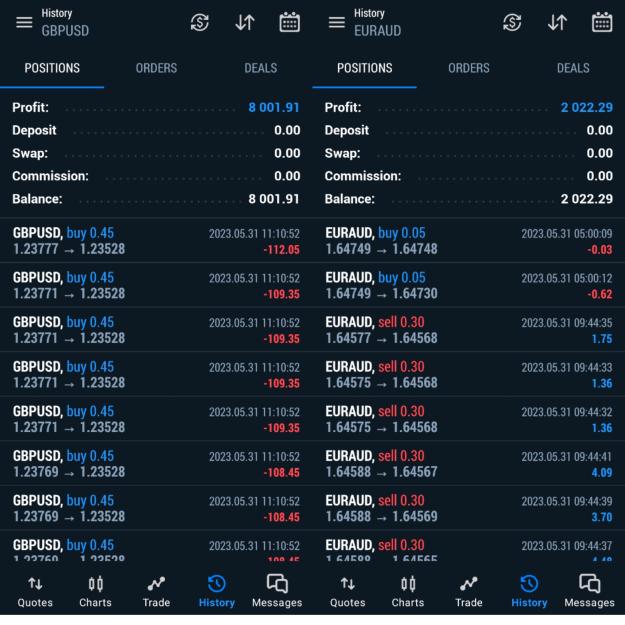This screenshot has height=625, width=625.
Task: Open hamburger menu in GBPUSD history panel
Action: [x=24, y=22]
